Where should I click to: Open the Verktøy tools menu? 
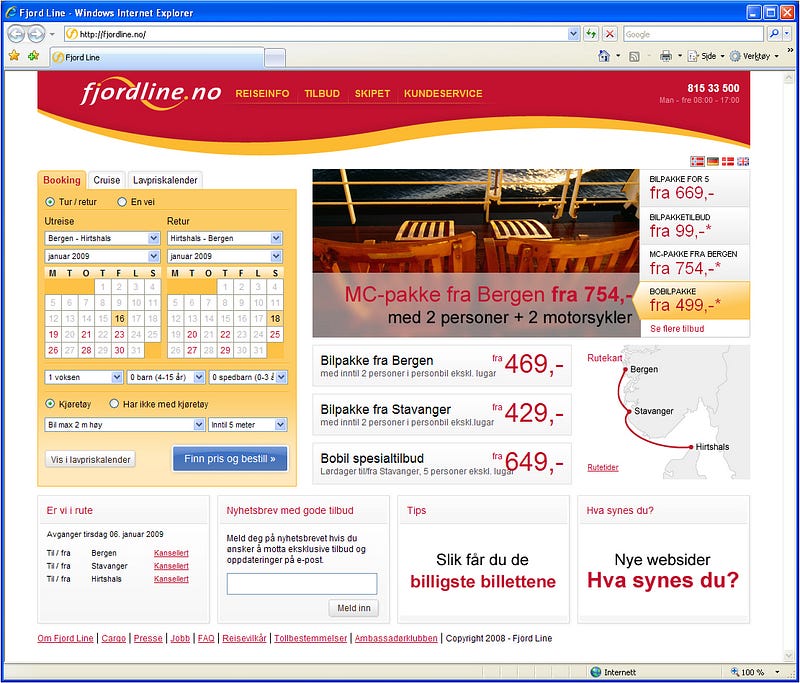pos(754,56)
